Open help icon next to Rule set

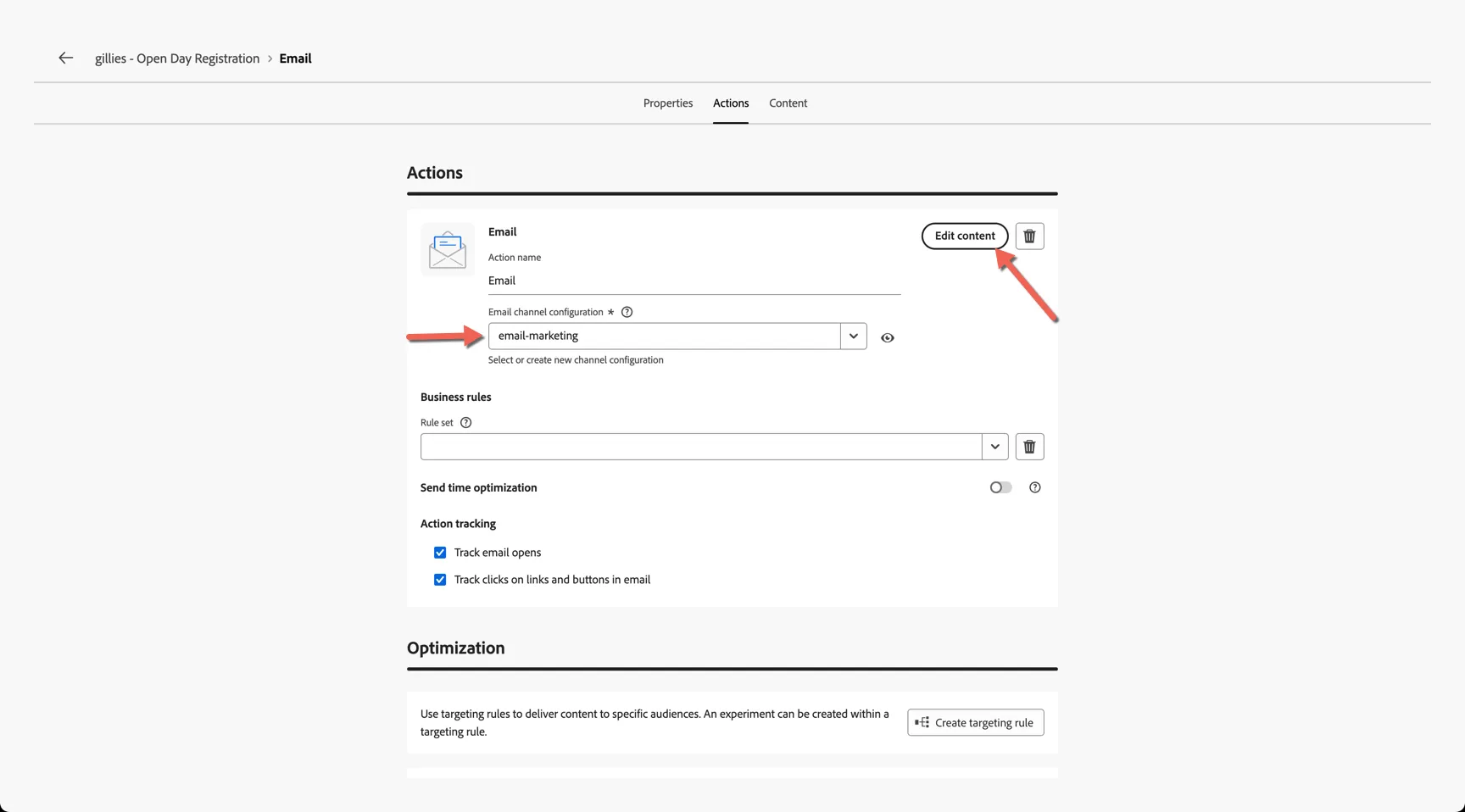(465, 422)
